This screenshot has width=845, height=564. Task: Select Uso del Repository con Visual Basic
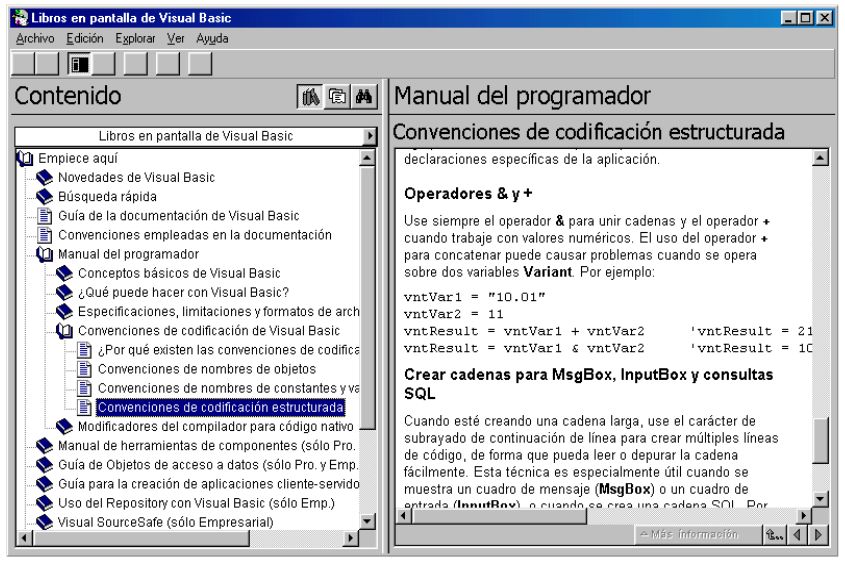point(196,503)
